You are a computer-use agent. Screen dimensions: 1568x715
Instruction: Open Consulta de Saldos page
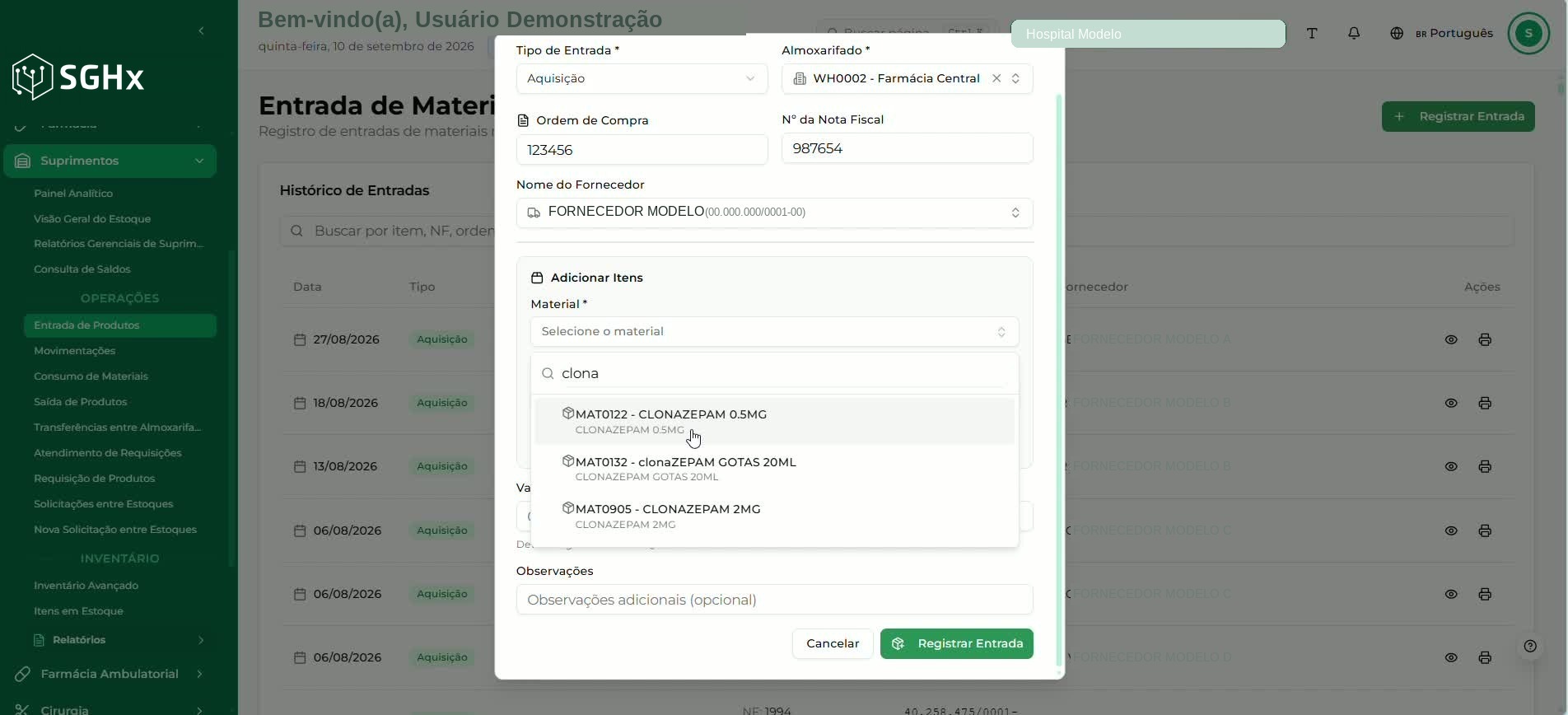point(82,269)
